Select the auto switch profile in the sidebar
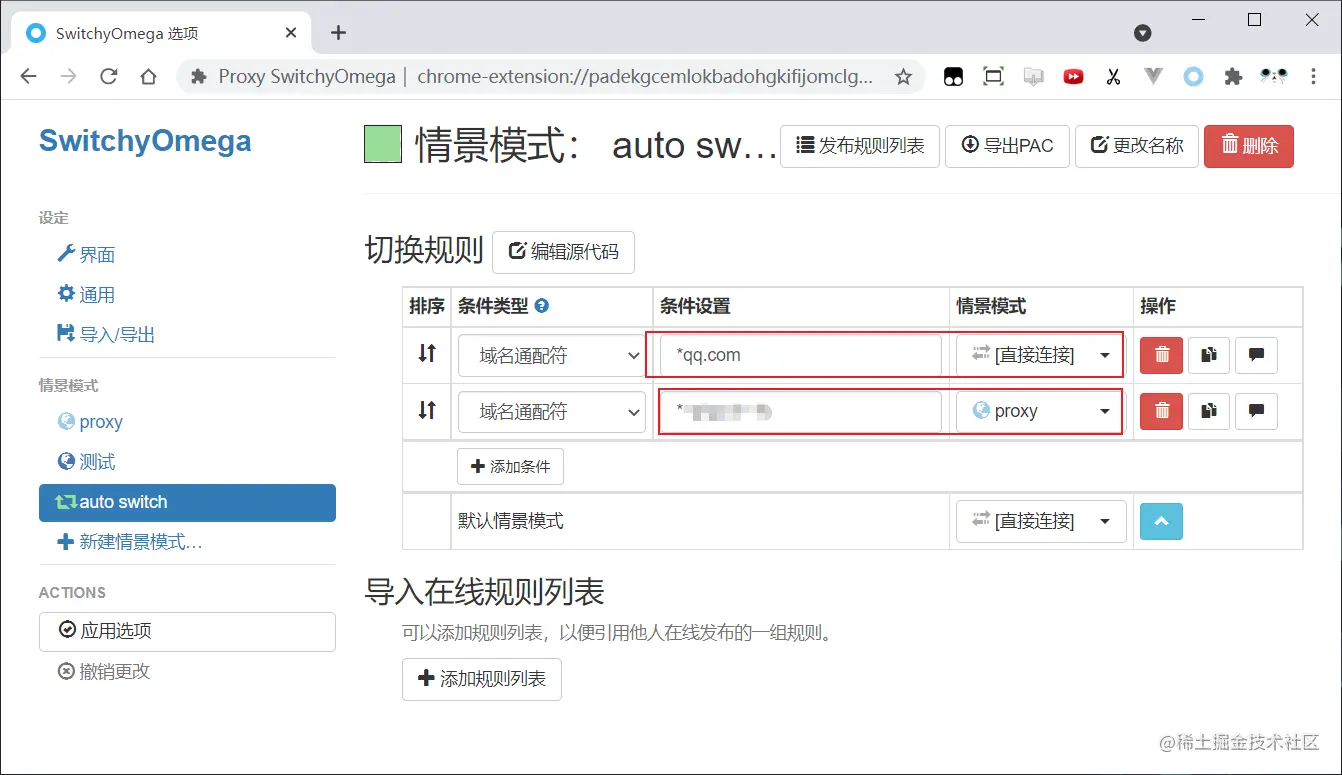Image resolution: width=1342 pixels, height=775 pixels. 187,502
